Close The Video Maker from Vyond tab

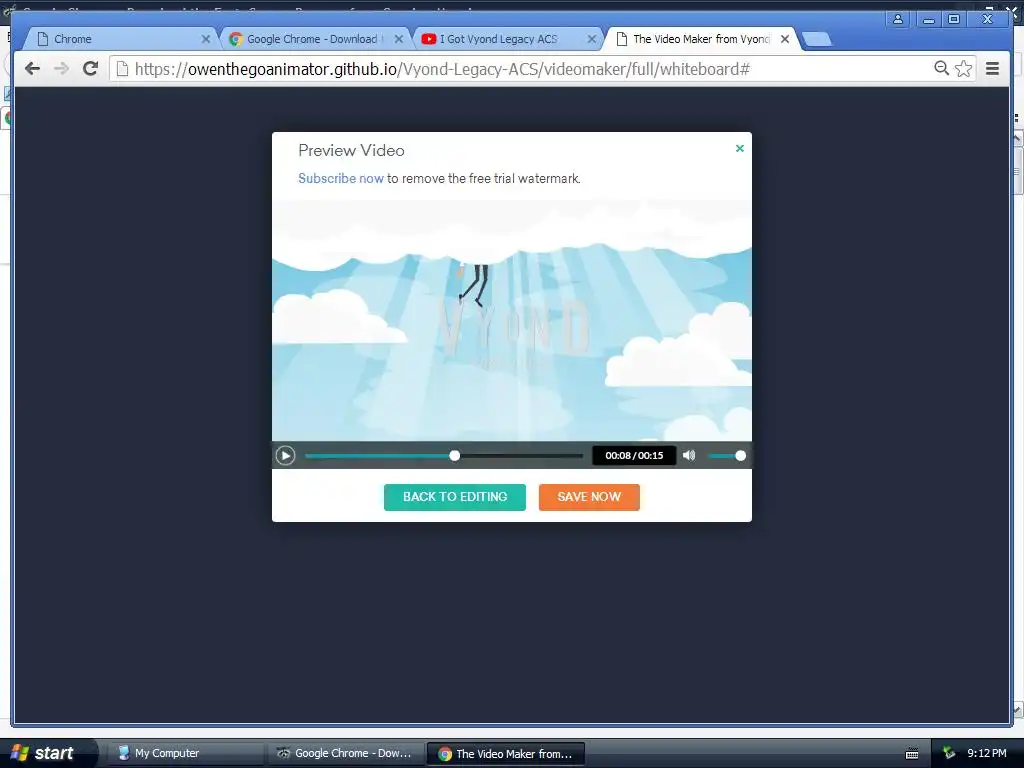tap(785, 39)
